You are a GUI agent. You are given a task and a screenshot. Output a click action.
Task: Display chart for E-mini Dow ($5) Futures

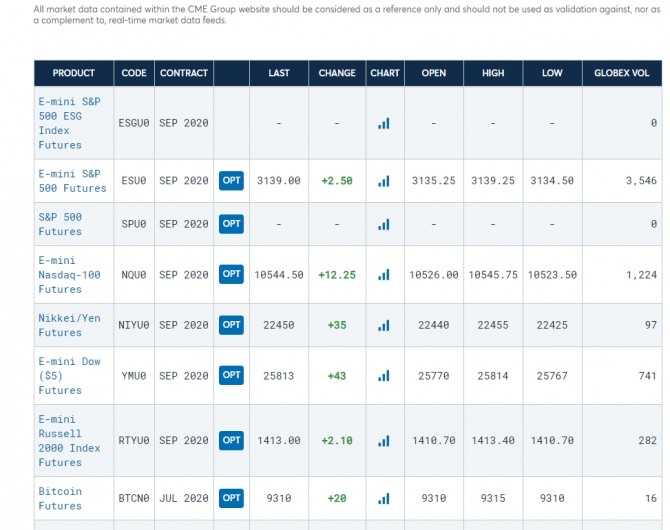384,376
